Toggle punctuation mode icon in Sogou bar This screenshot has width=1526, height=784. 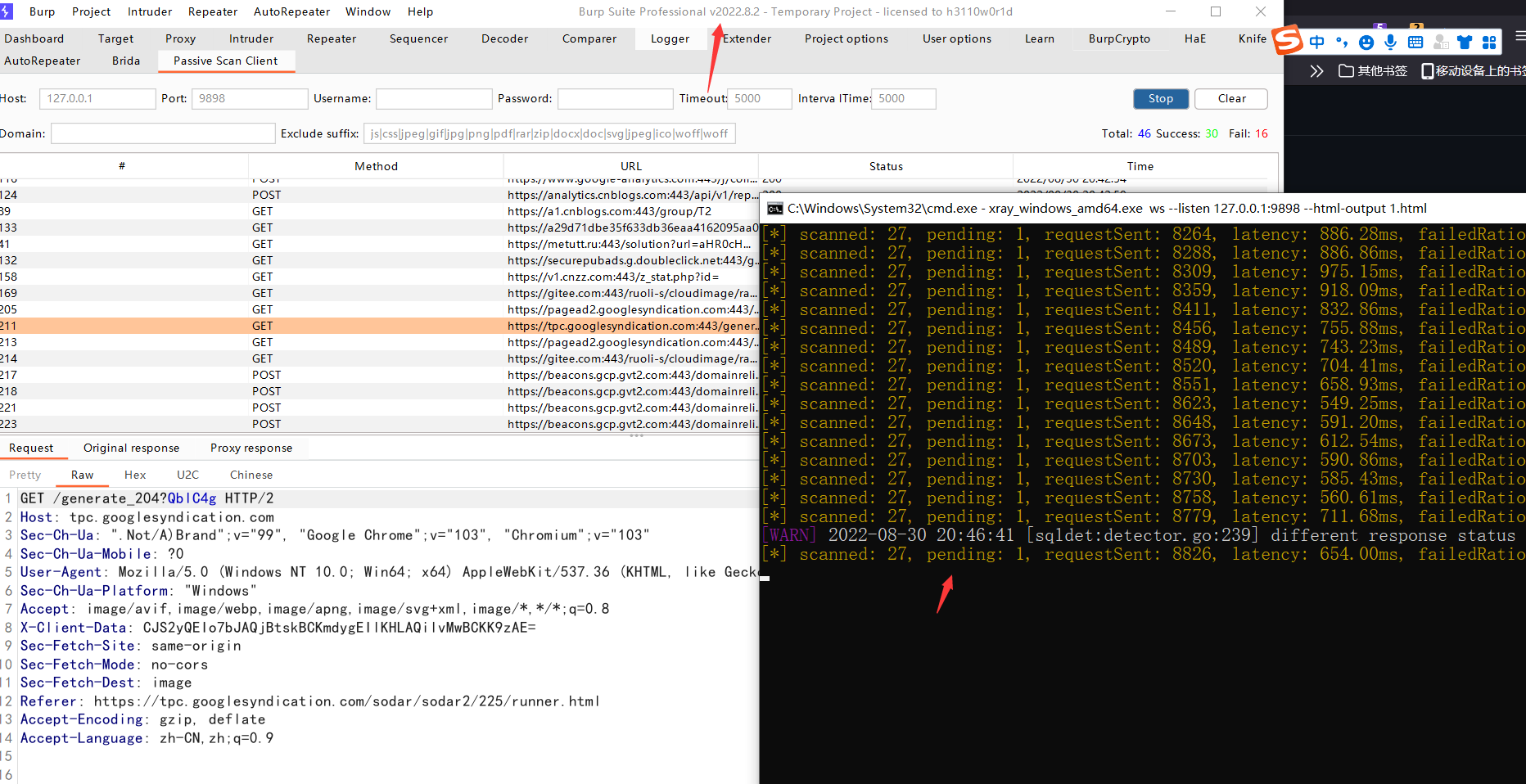pyautogui.click(x=1341, y=43)
